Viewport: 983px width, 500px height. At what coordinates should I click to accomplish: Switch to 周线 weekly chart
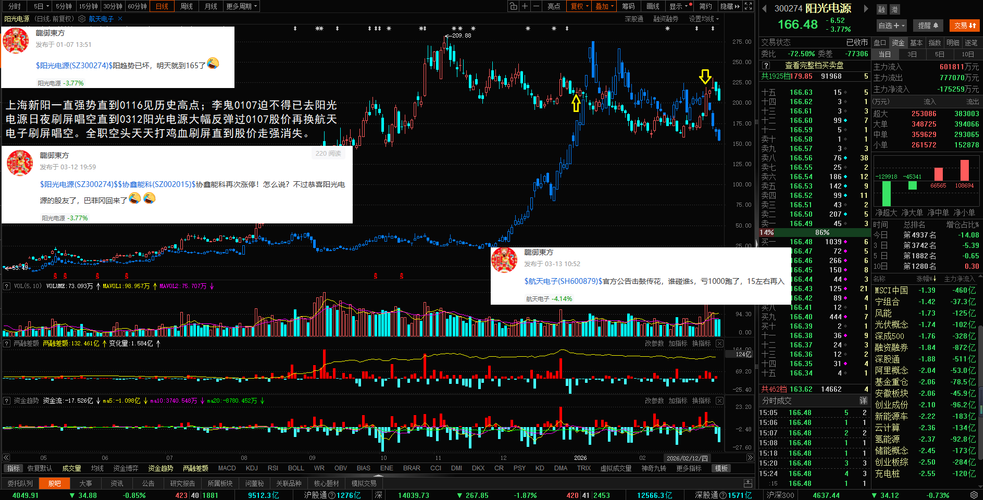186,6
